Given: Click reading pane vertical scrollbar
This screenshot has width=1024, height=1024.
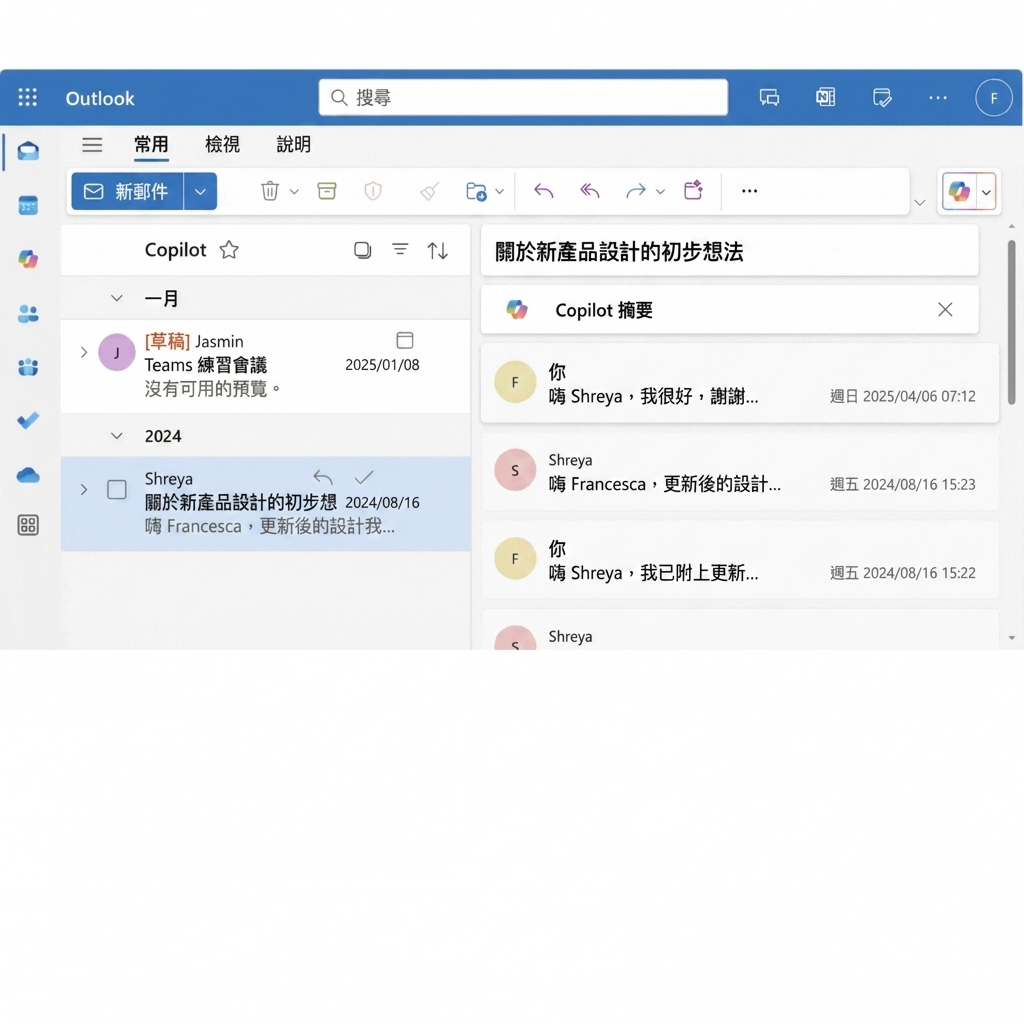Looking at the screenshot, I should pos(1012,323).
